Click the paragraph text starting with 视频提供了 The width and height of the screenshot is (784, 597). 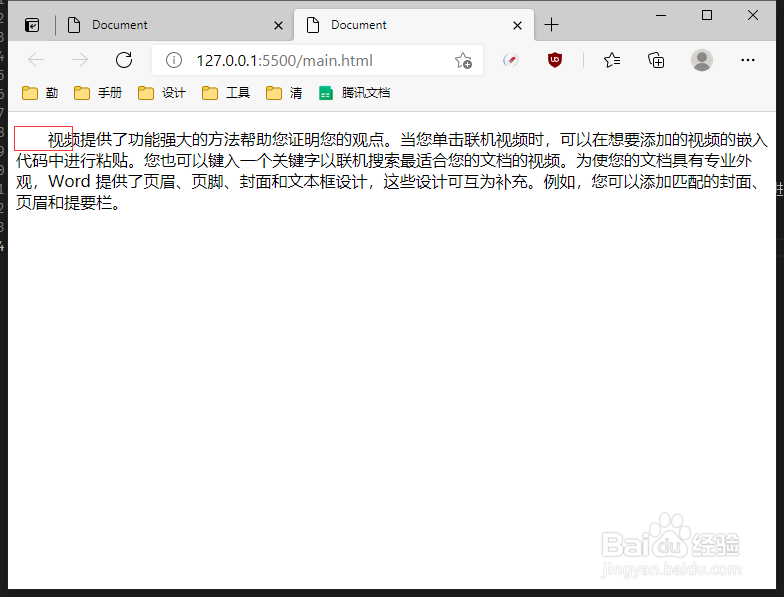tap(392, 170)
